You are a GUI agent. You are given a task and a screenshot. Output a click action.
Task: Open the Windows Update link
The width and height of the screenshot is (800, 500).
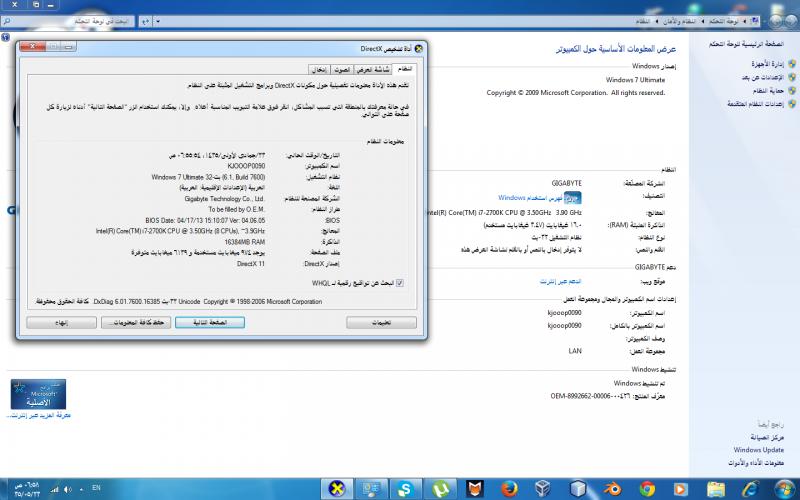(758, 450)
